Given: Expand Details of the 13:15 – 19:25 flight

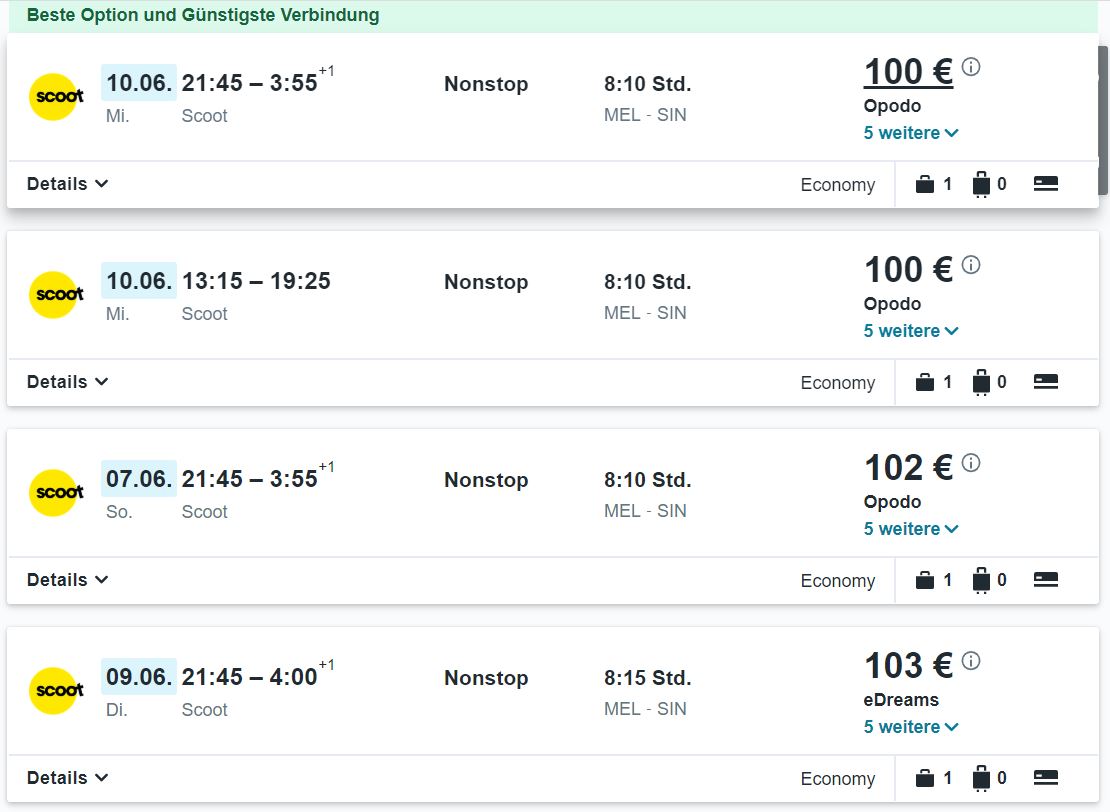Looking at the screenshot, I should 67,382.
